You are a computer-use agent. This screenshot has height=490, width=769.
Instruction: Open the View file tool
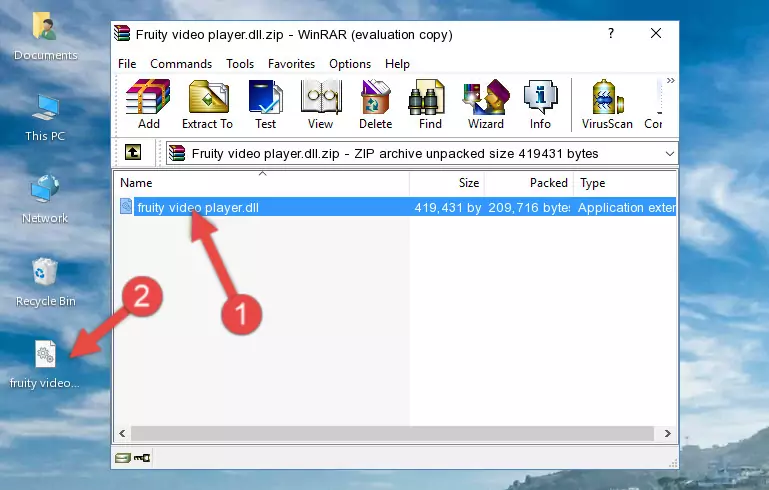(x=321, y=104)
